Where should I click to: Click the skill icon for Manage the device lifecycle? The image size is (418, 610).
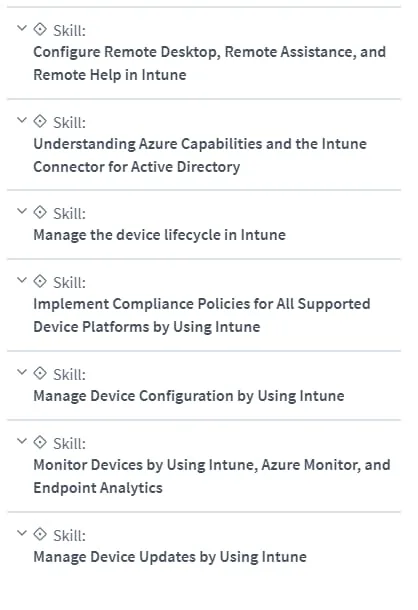pyautogui.click(x=40, y=212)
